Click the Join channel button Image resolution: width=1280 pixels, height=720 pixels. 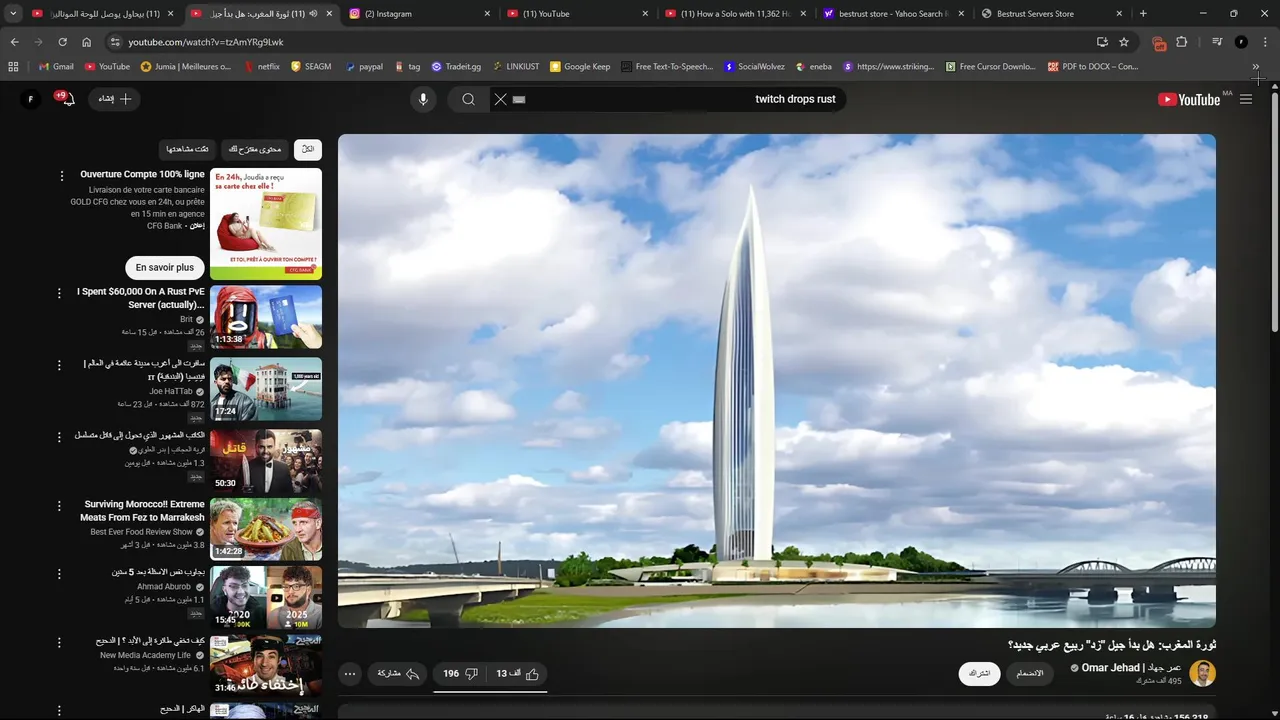coord(1030,673)
